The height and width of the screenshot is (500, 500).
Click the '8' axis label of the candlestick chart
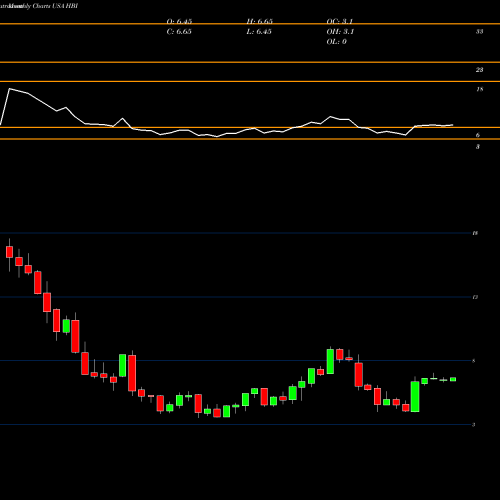tap(474, 361)
